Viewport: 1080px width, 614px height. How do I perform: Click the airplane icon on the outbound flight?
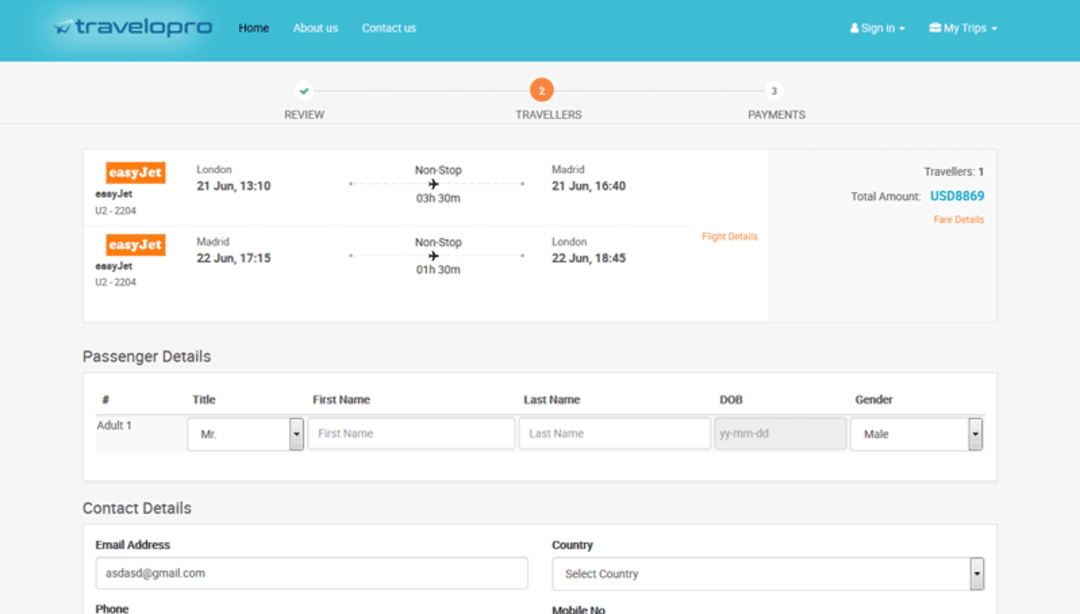pos(434,183)
